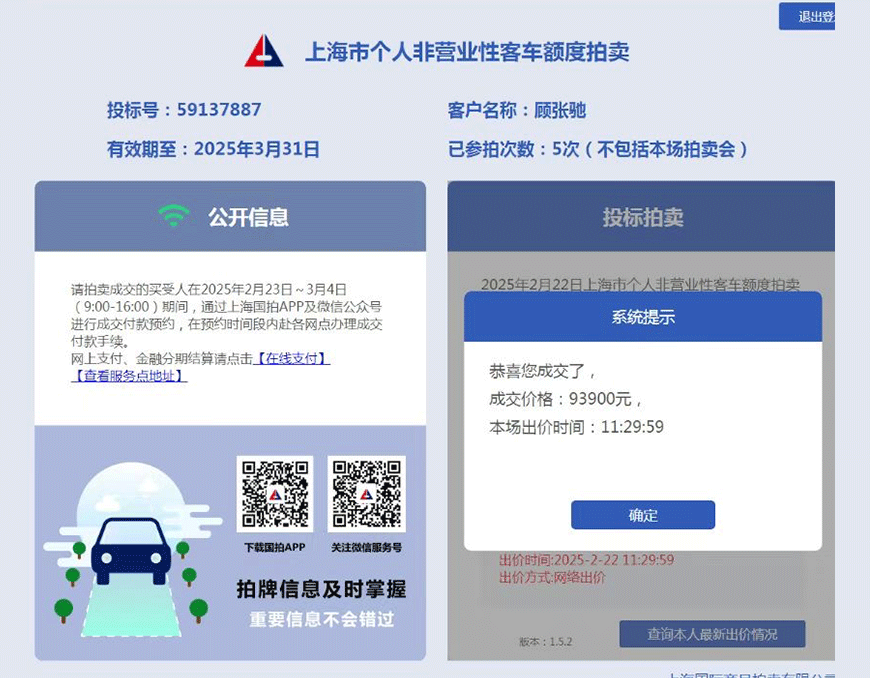Click the 退出登录 logout button
This screenshot has width=870, height=678.
(x=807, y=16)
